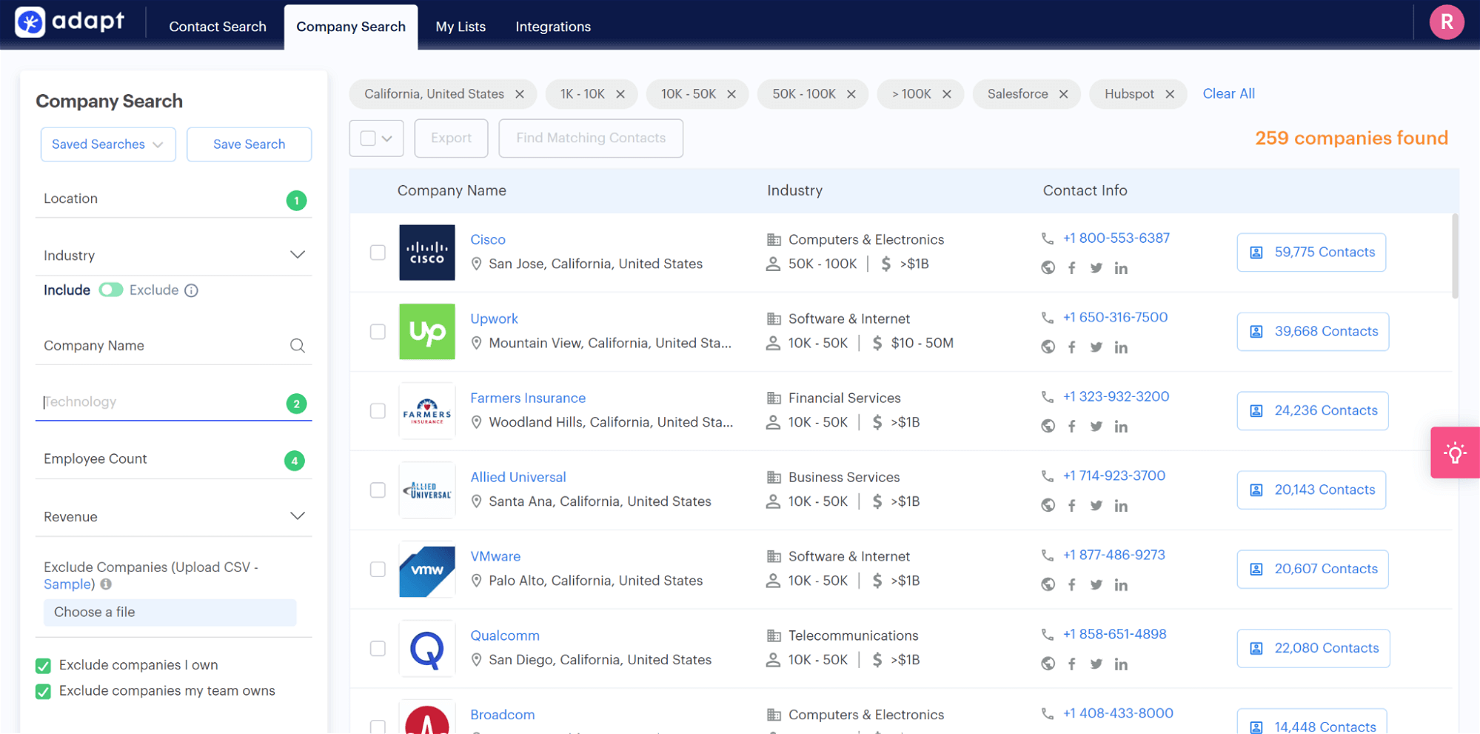Remove the Salesforce filter chip
The height and width of the screenshot is (734, 1480).
[1063, 93]
